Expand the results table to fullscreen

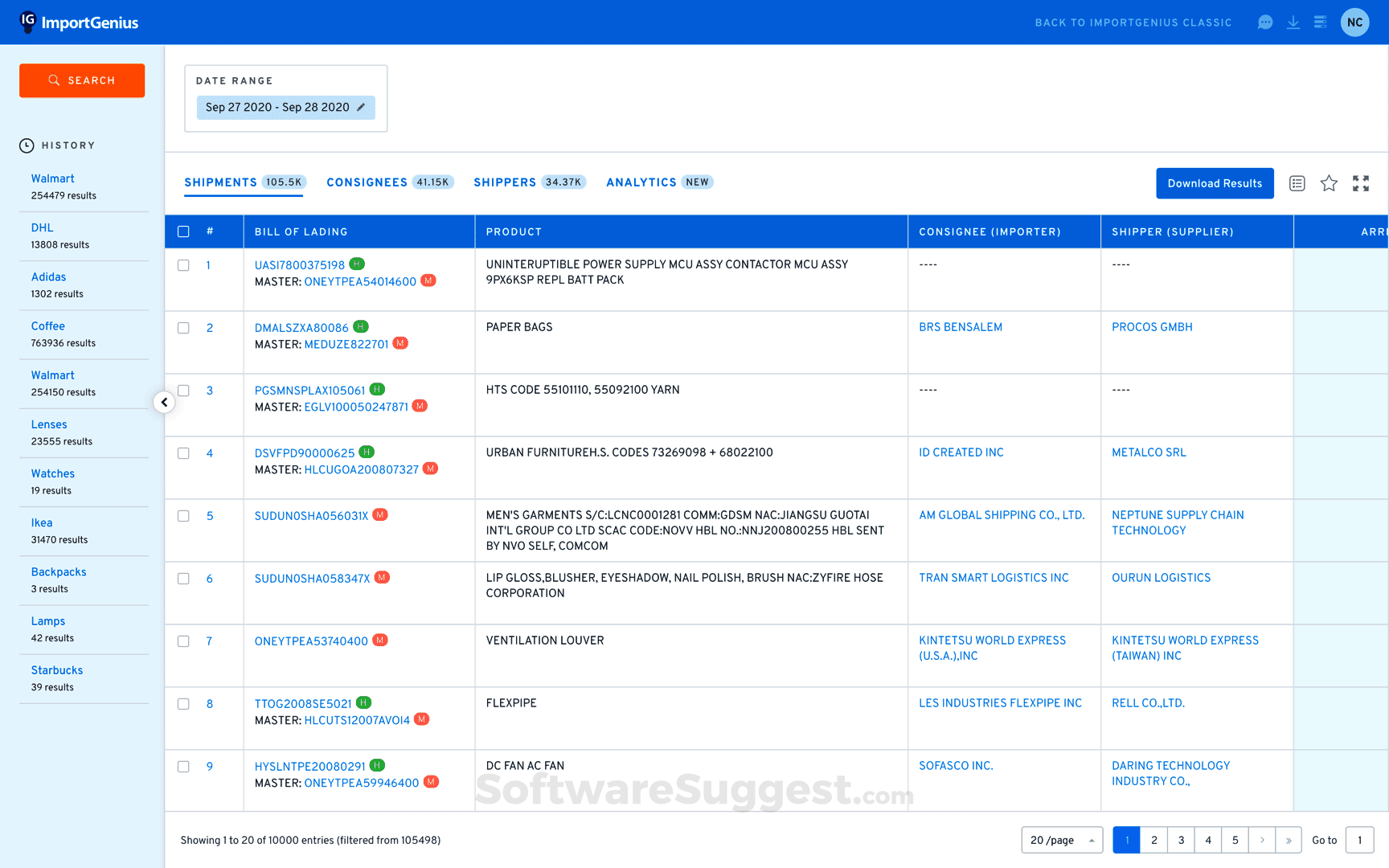[x=1361, y=183]
